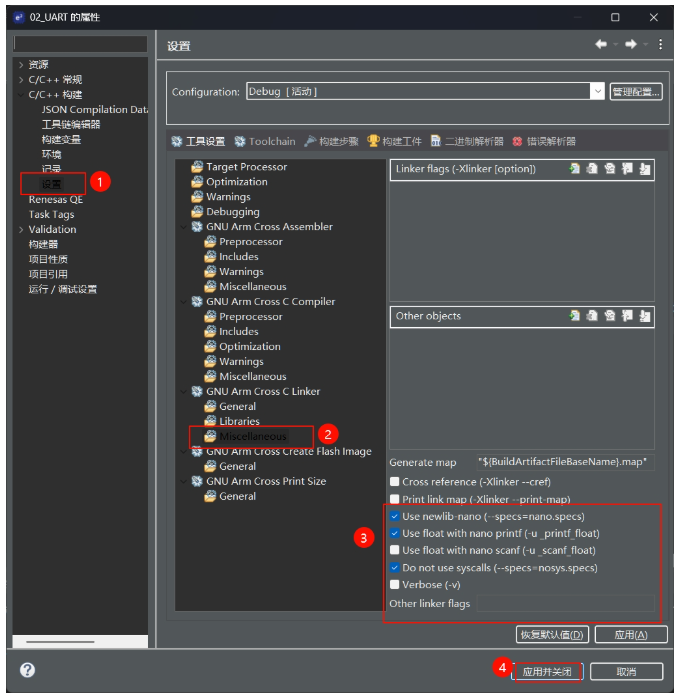The width and height of the screenshot is (678, 698).
Task: Click move down icon in Linker flags toolbar
Action: coord(645,169)
